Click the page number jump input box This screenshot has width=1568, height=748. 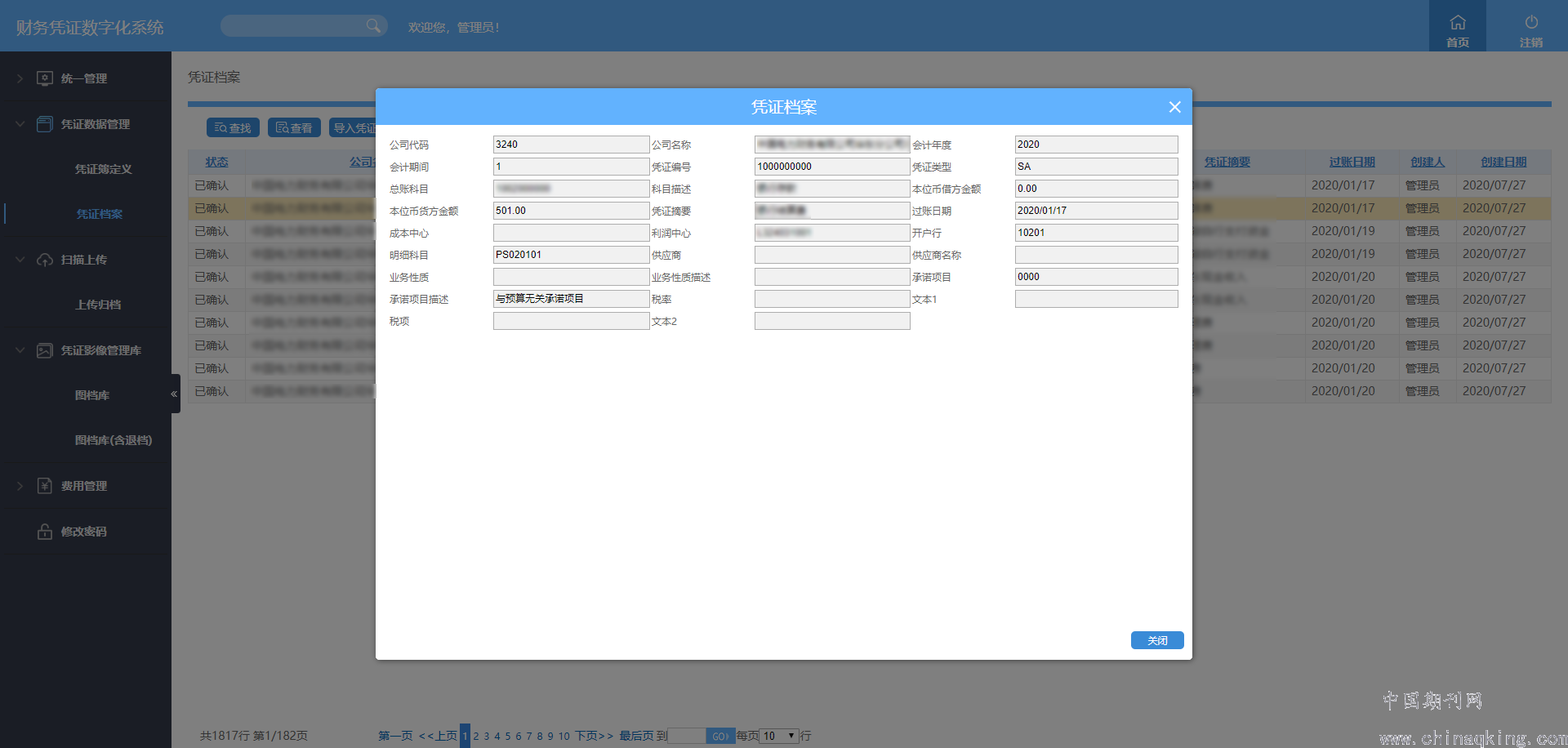click(x=687, y=736)
